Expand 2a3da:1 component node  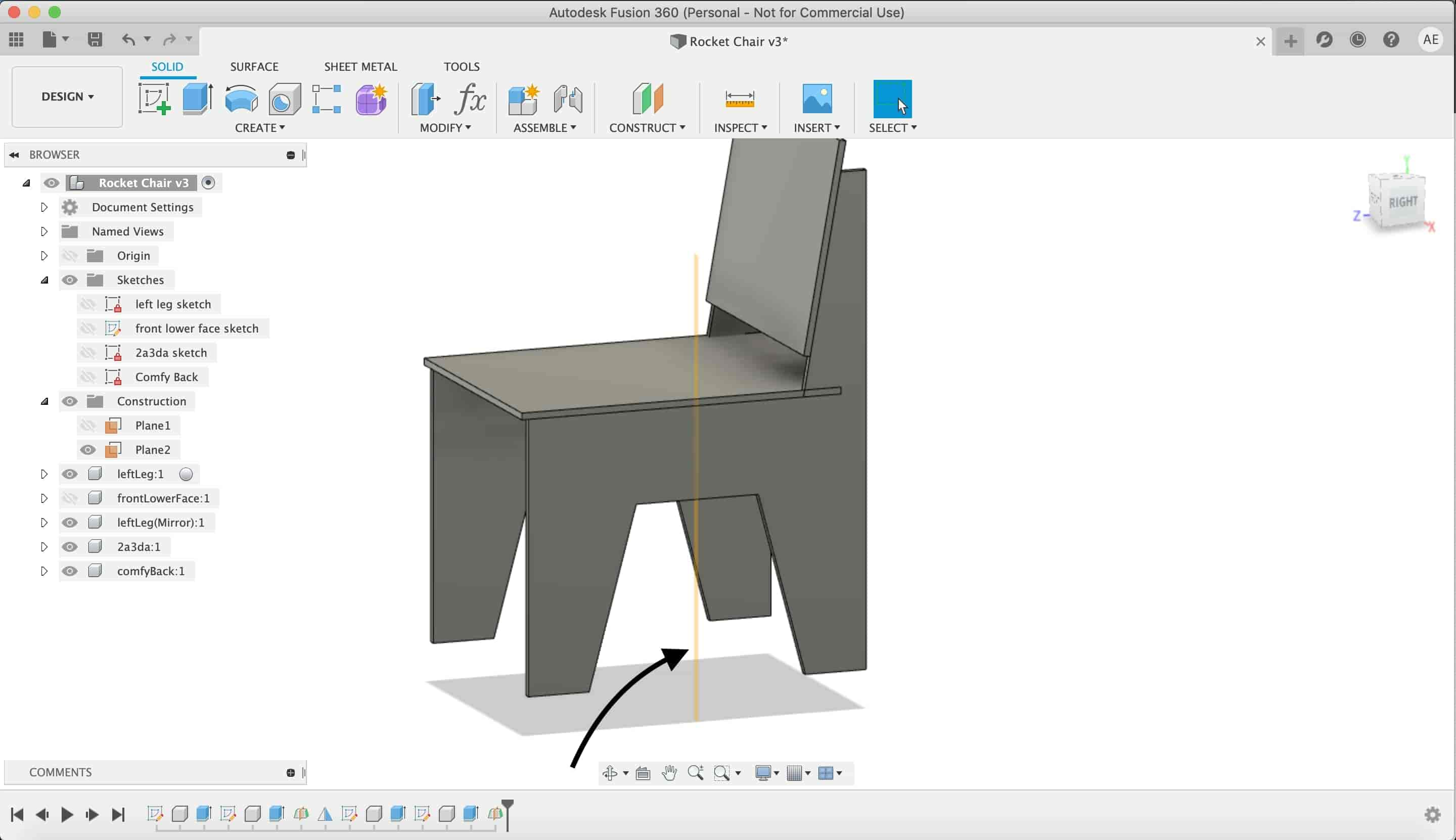[x=44, y=546]
